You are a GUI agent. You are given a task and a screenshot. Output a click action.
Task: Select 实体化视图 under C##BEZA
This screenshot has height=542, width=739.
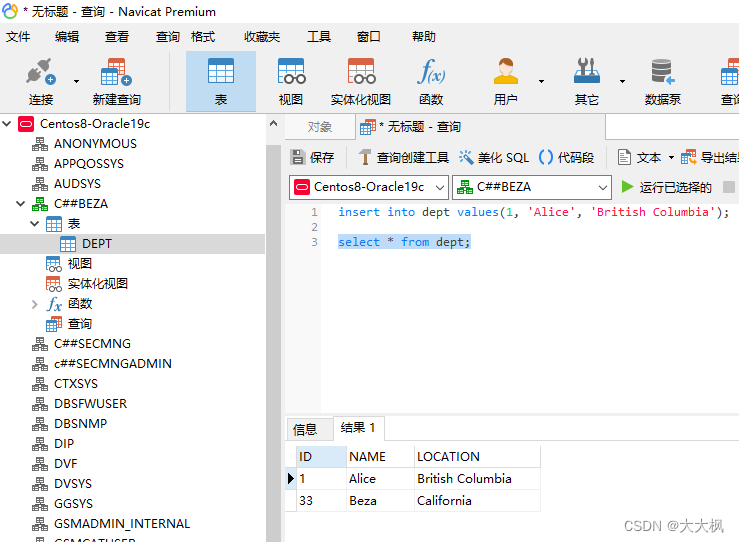coord(98,284)
